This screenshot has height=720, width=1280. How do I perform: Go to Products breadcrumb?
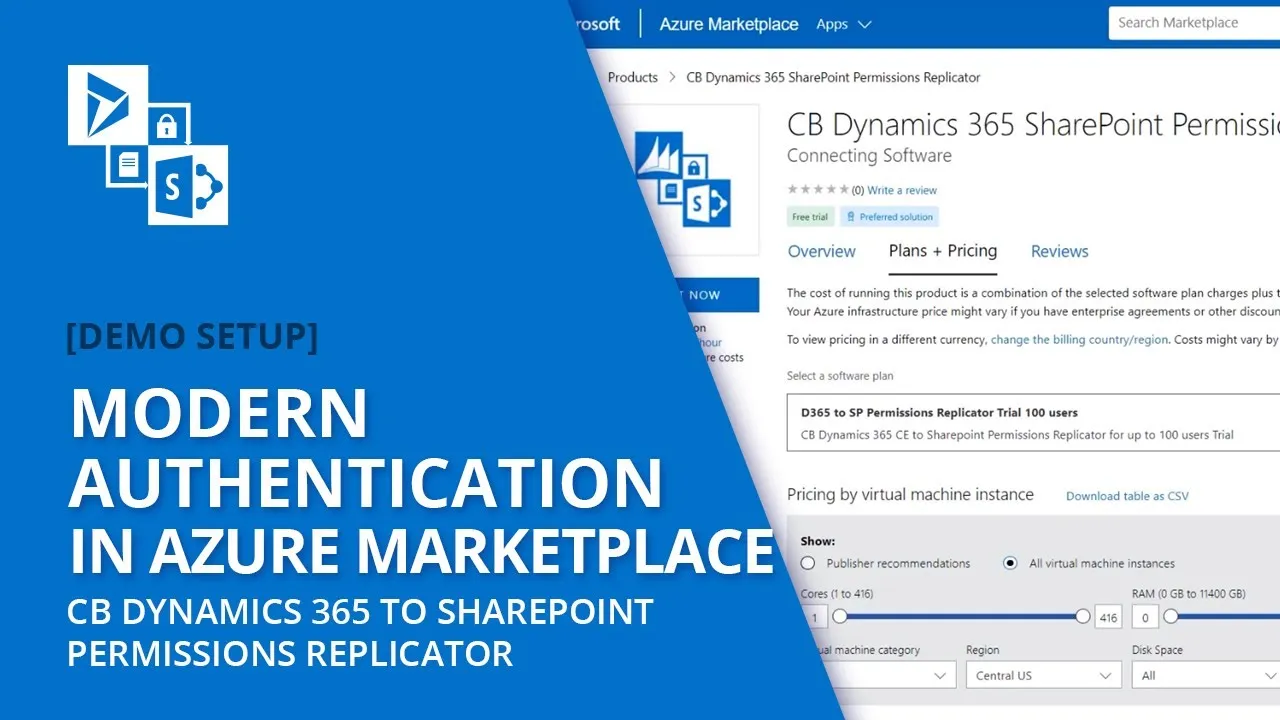[632, 77]
